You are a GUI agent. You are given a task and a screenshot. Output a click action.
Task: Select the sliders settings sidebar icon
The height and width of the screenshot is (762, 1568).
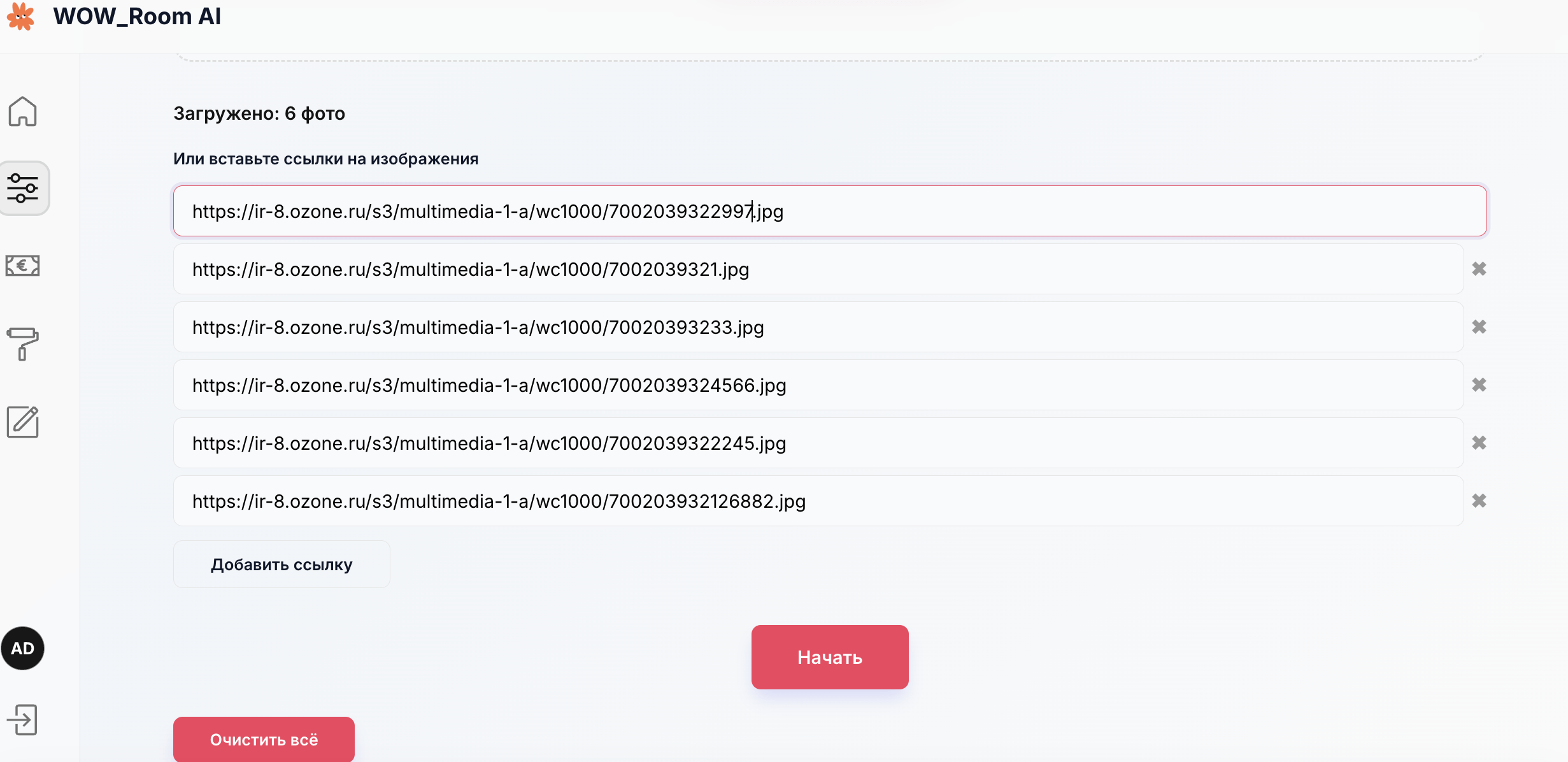[23, 189]
